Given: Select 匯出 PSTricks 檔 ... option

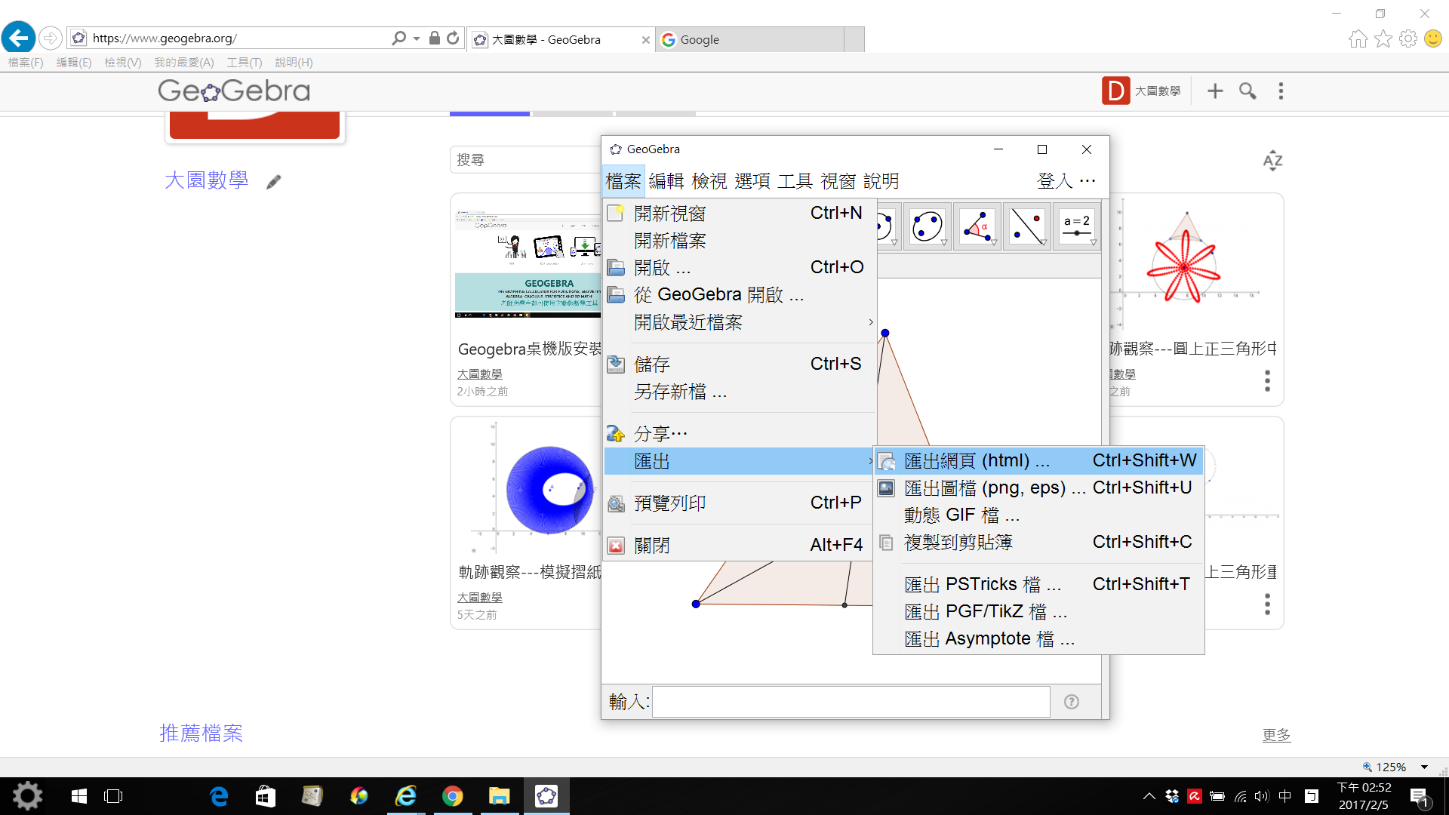Looking at the screenshot, I should point(1038,584).
